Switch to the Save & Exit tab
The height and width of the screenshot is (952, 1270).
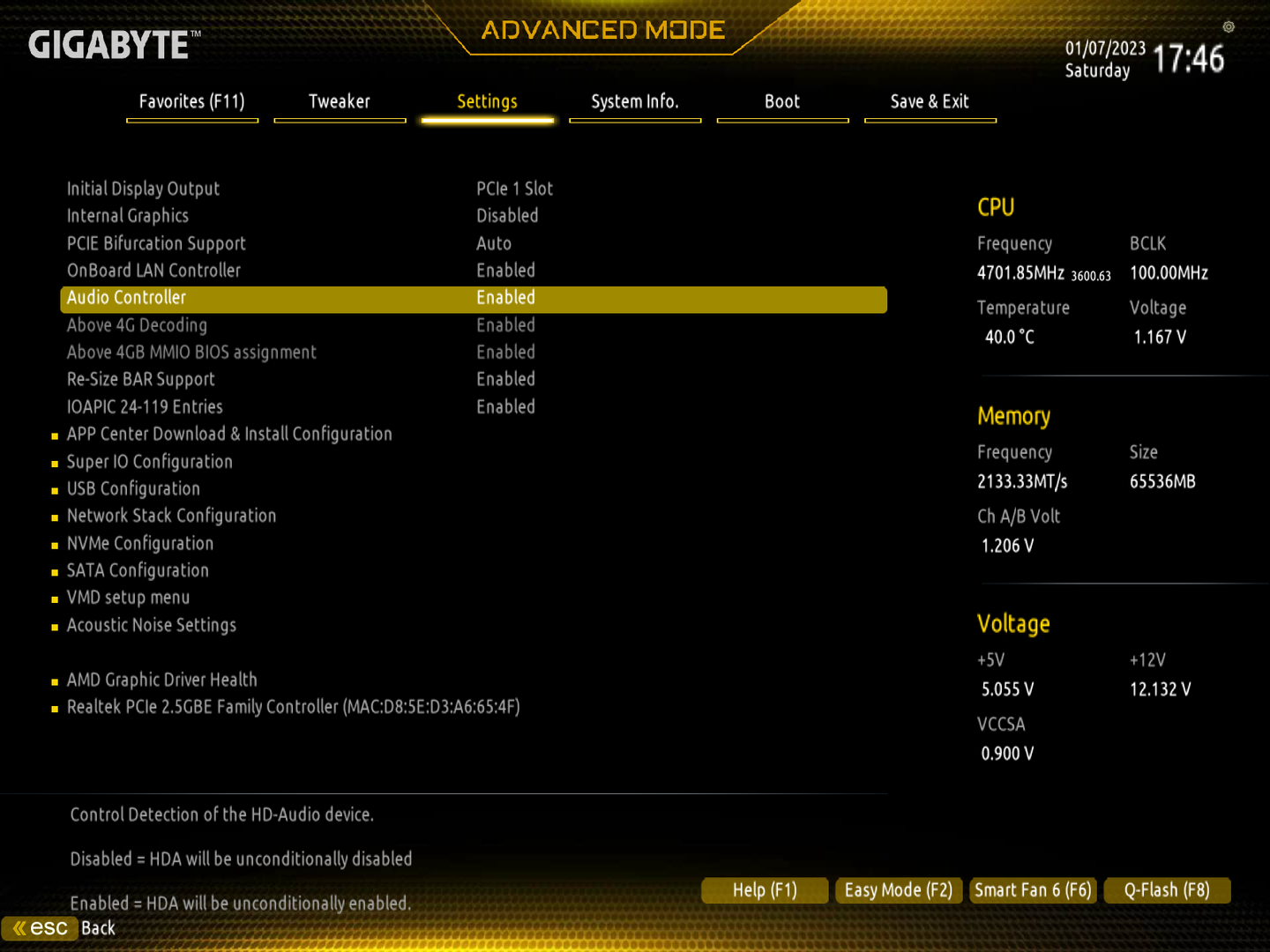tap(930, 102)
